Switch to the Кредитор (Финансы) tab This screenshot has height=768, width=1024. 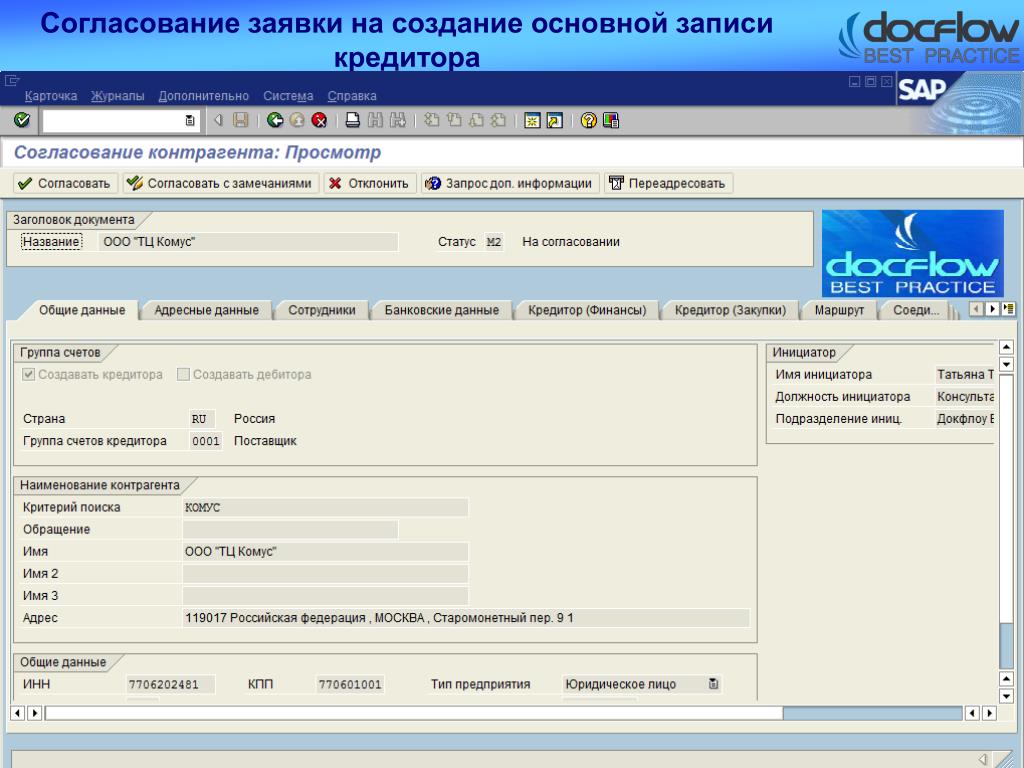click(587, 310)
